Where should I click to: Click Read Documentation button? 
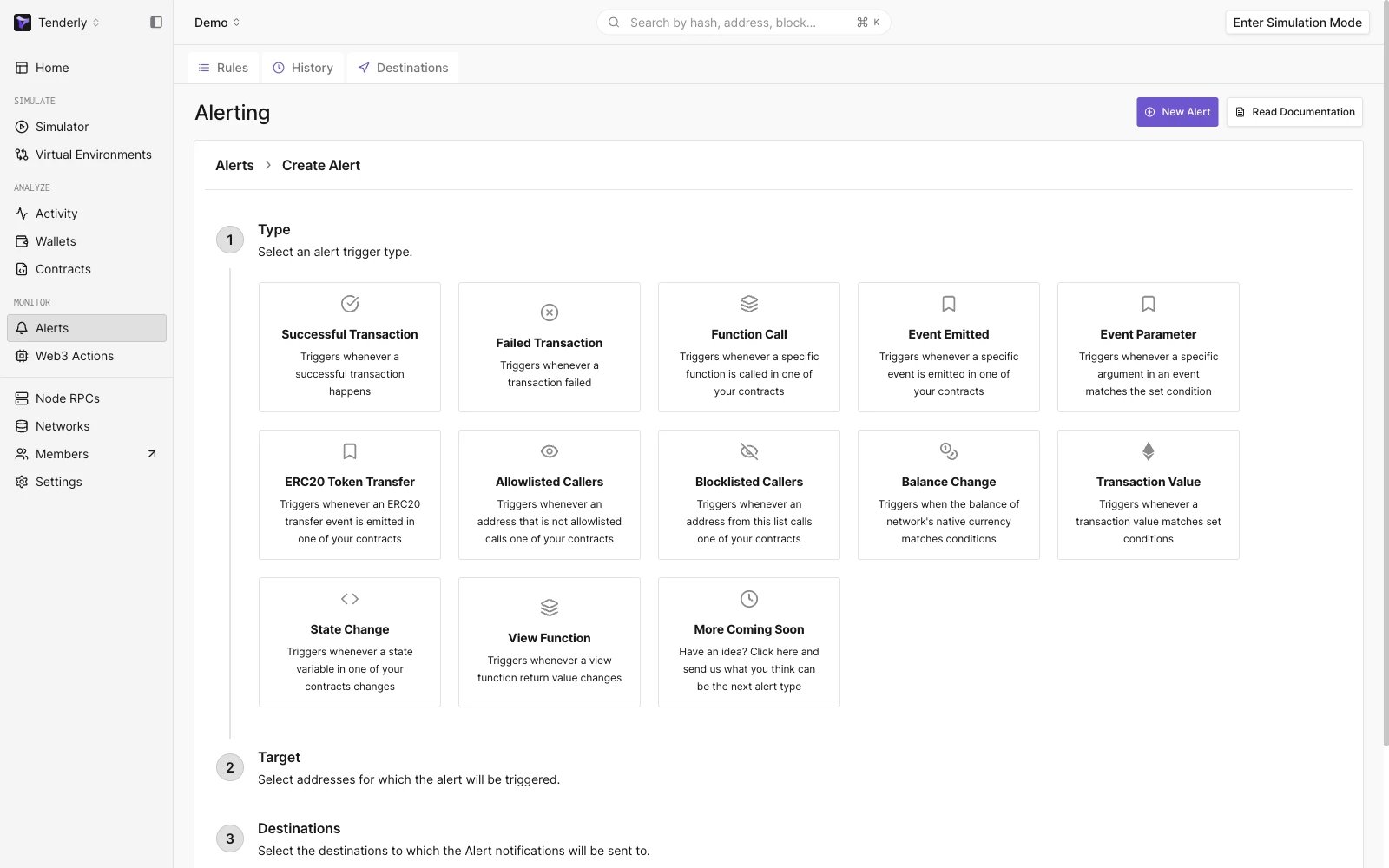pos(1294,112)
